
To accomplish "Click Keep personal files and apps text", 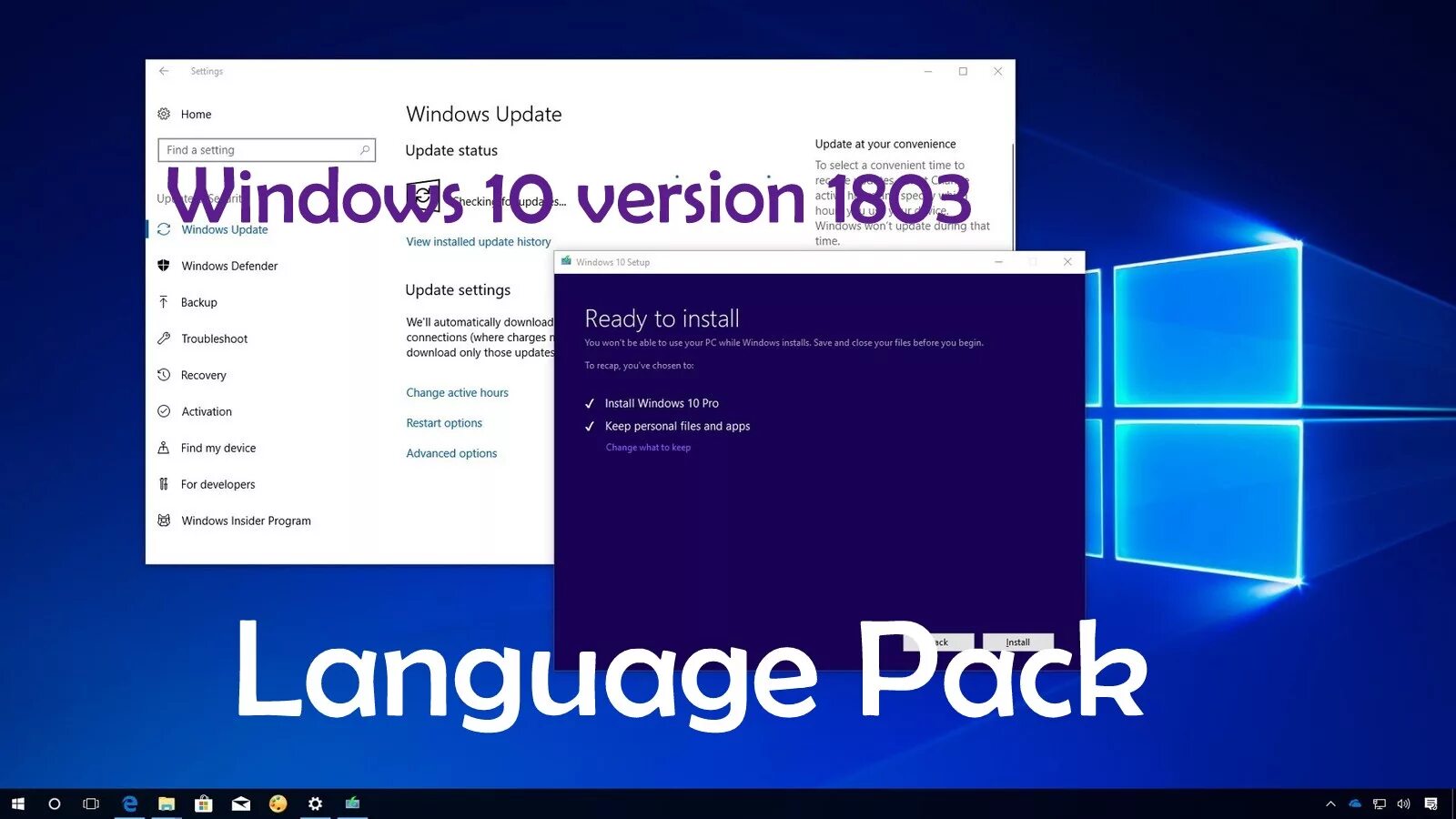I will [x=677, y=426].
